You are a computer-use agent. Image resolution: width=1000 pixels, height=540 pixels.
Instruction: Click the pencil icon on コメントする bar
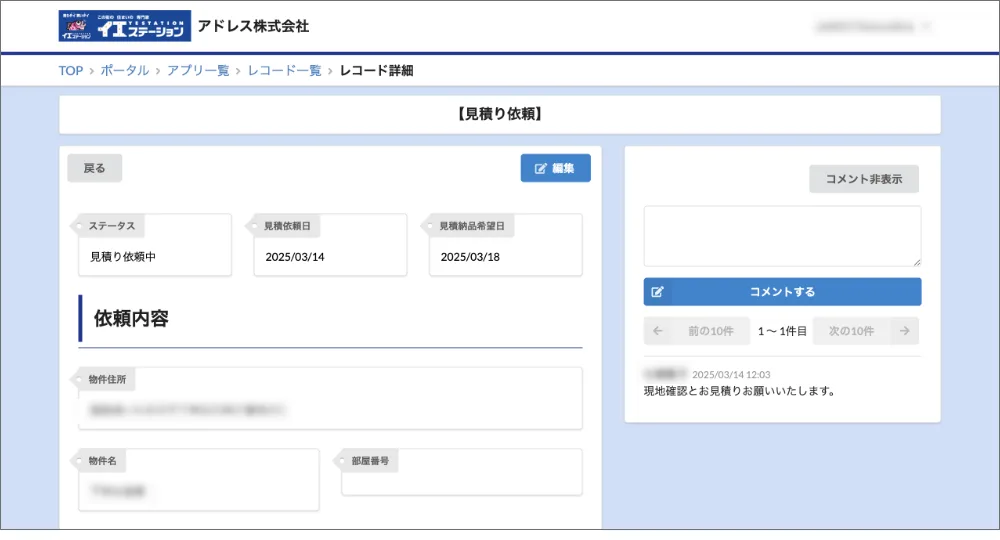click(657, 292)
